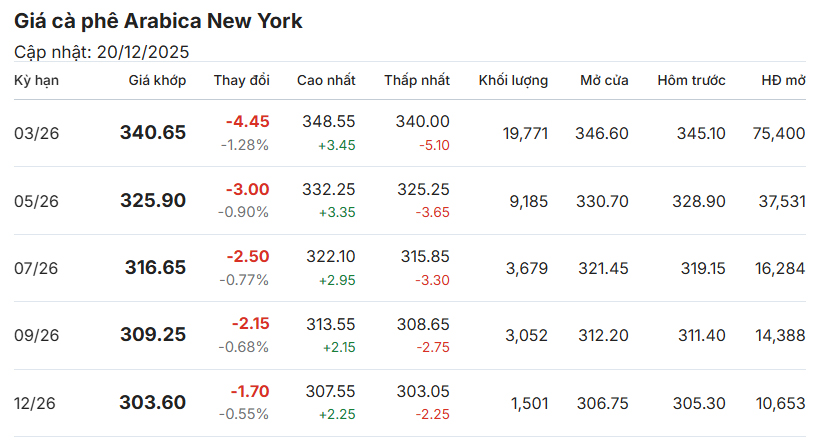Viewport: 825px width, 440px height.
Task: Click 'Giá cà phê Arabica New York' heading
Action: pos(158,21)
